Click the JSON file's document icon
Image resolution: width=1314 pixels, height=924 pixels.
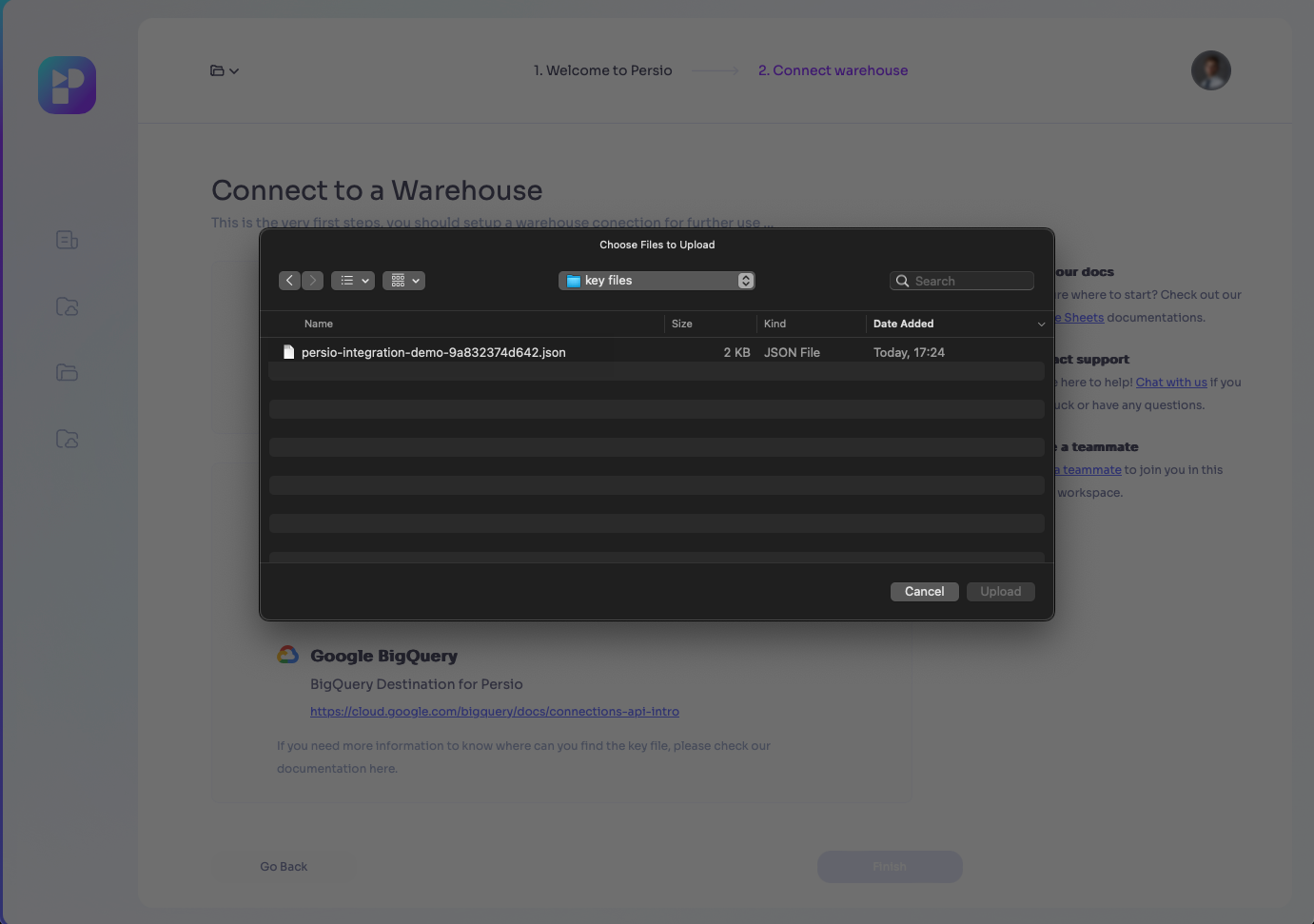(x=288, y=352)
